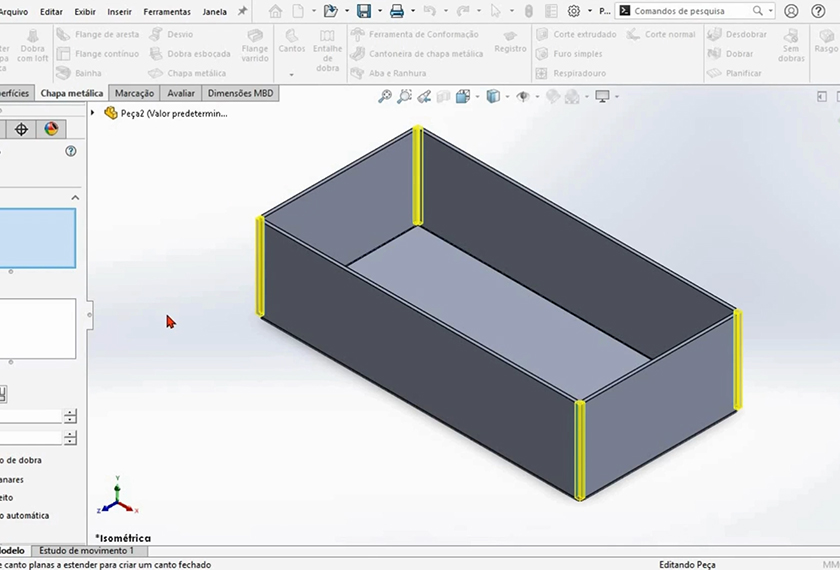Open the Ferramentas menu
Screen dimensions: 840x570
coord(168,12)
